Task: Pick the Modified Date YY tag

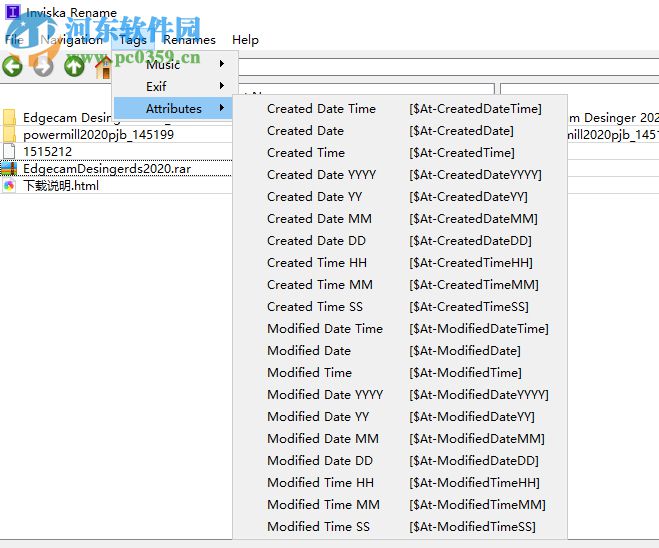Action: click(x=400, y=416)
